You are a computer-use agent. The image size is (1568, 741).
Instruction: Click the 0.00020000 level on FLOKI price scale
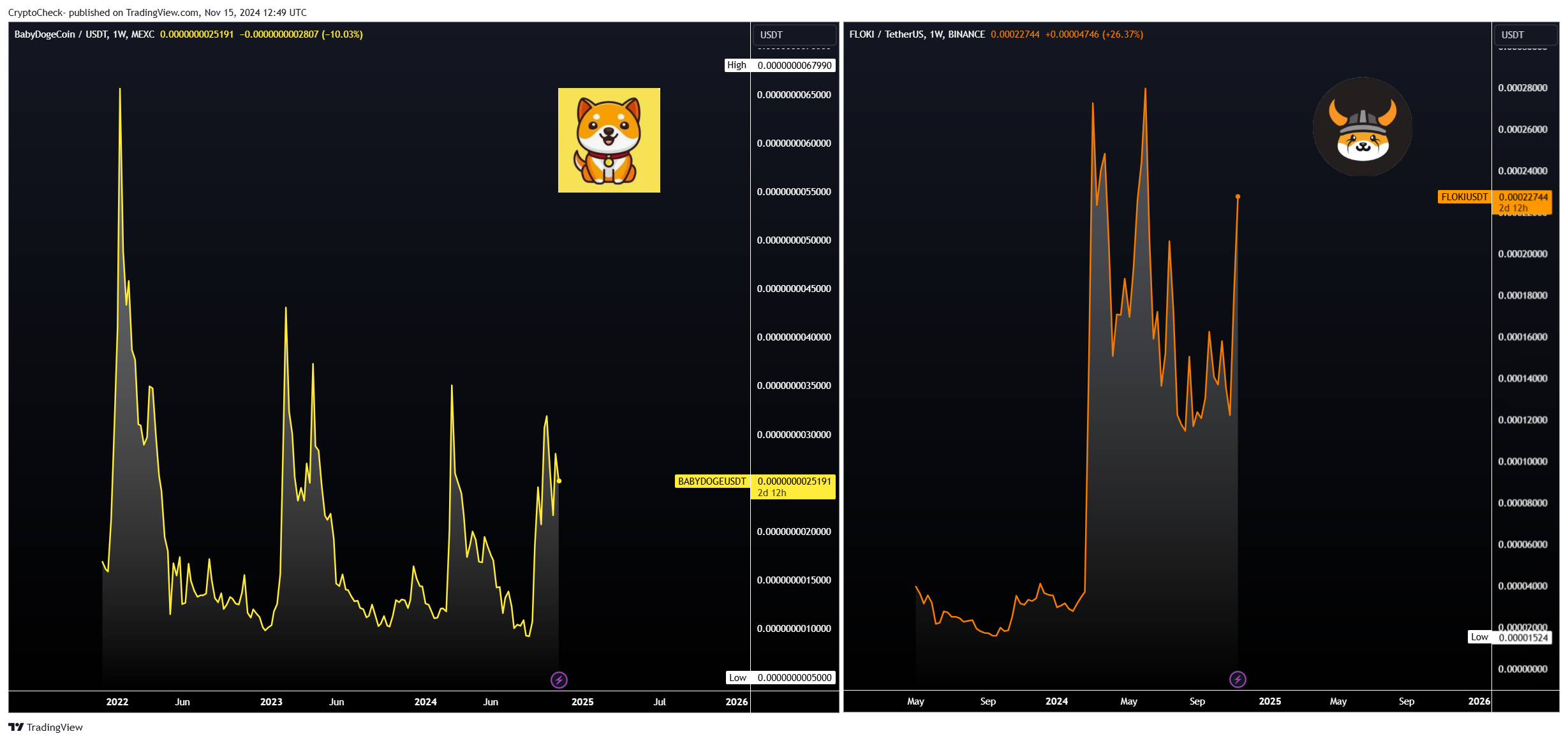(1523, 254)
